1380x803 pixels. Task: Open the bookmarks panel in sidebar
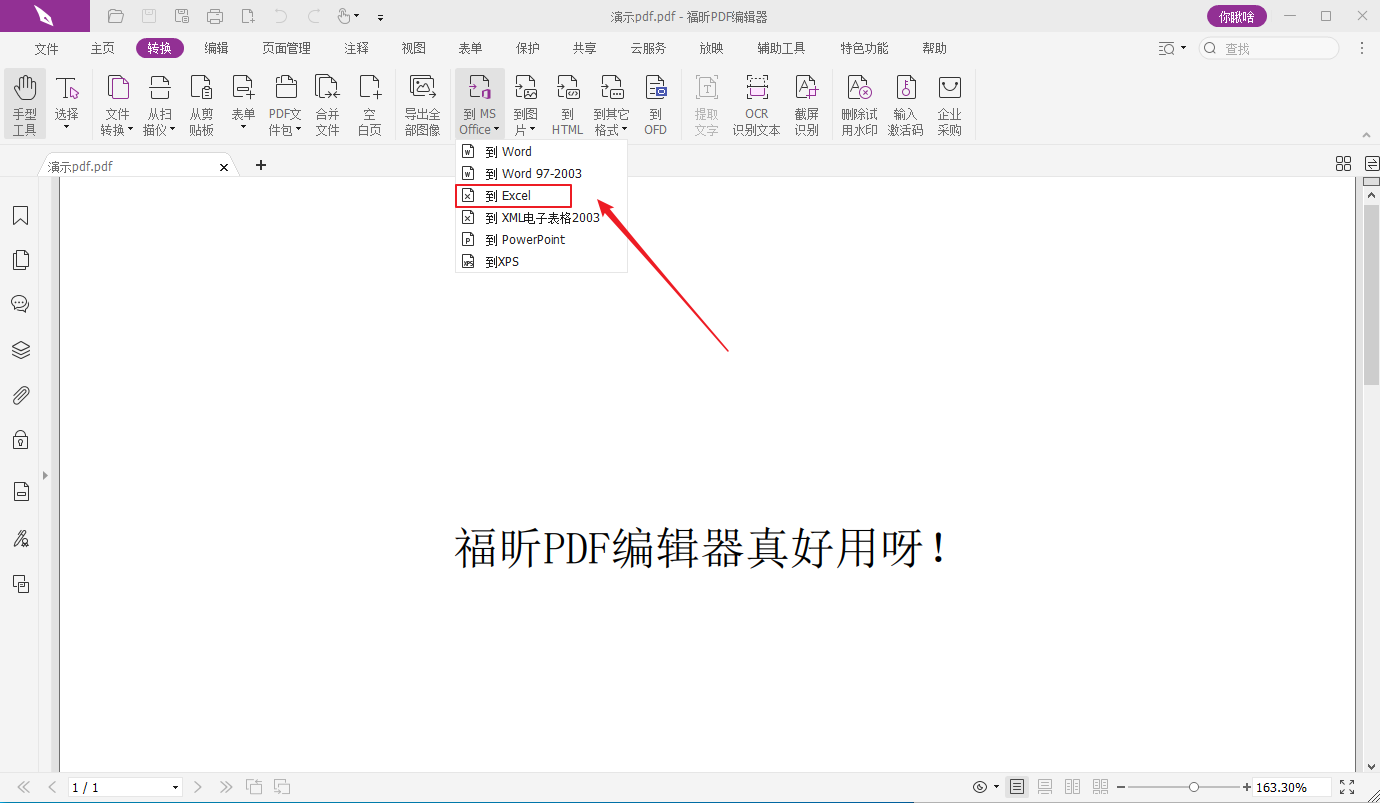(20, 216)
